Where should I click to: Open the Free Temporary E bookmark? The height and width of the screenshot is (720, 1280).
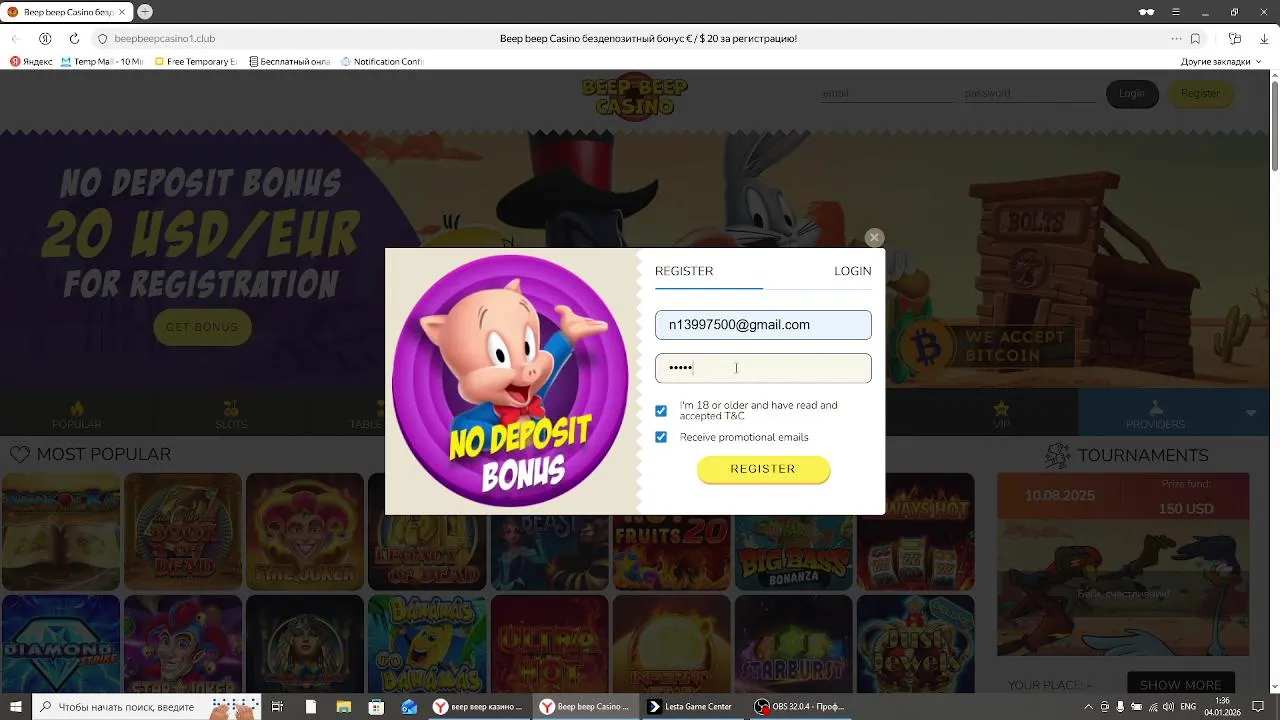tap(195, 61)
